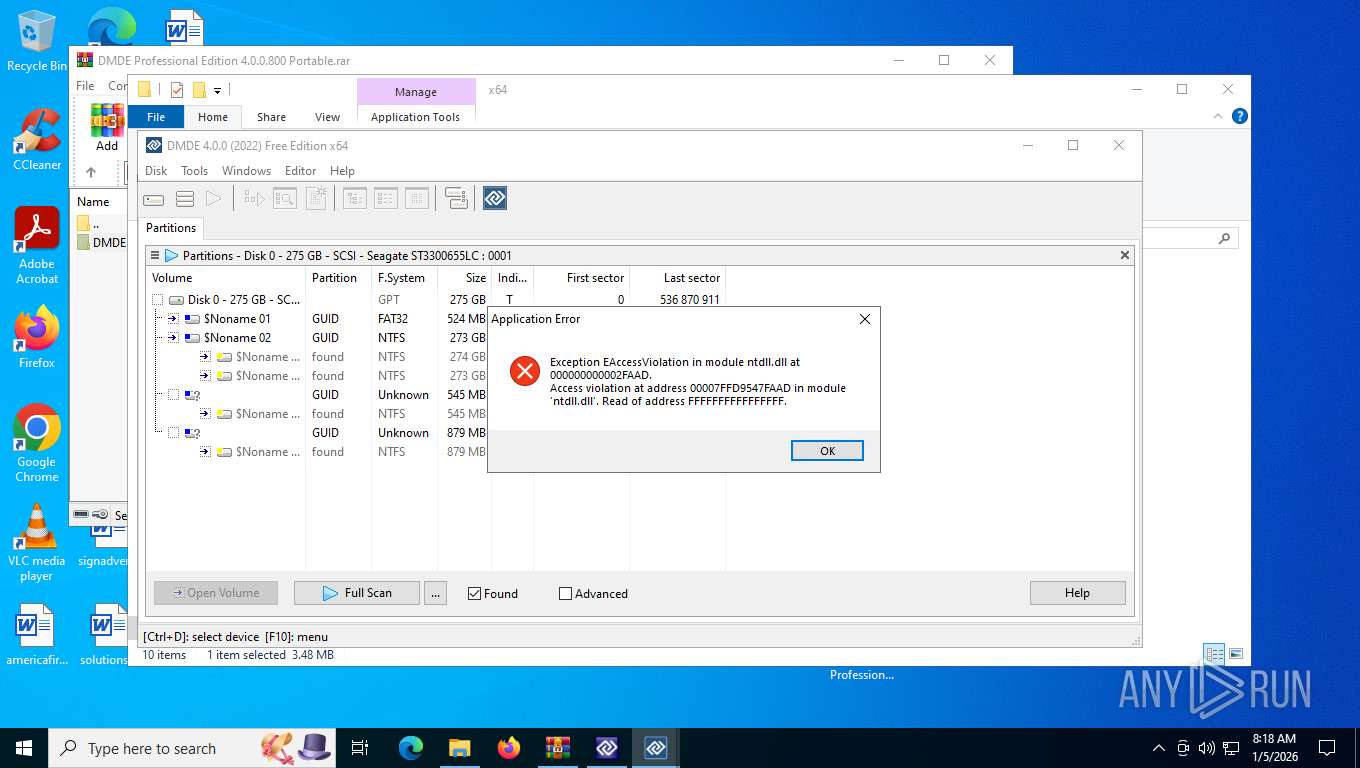Toggle the arrow box on found 274 GB row
Viewport: 1360px width, 768px height.
pos(205,357)
